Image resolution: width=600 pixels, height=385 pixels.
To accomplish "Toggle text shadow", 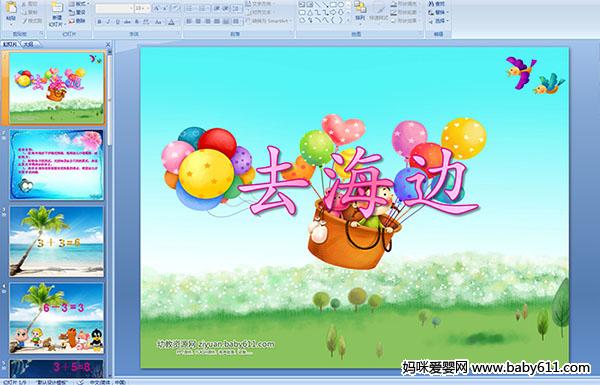I will [137, 22].
